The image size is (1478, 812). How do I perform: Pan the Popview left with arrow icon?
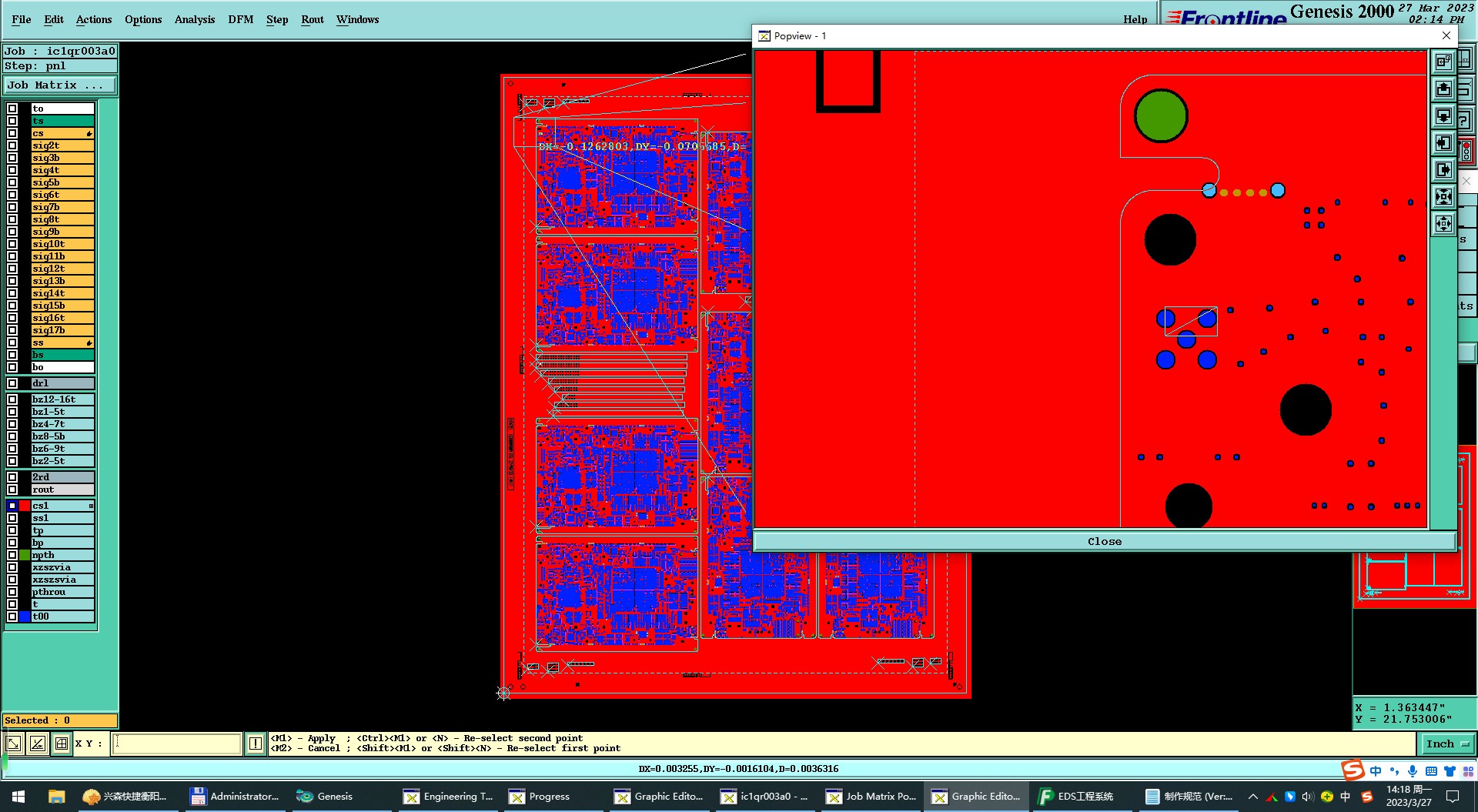pos(1443,143)
